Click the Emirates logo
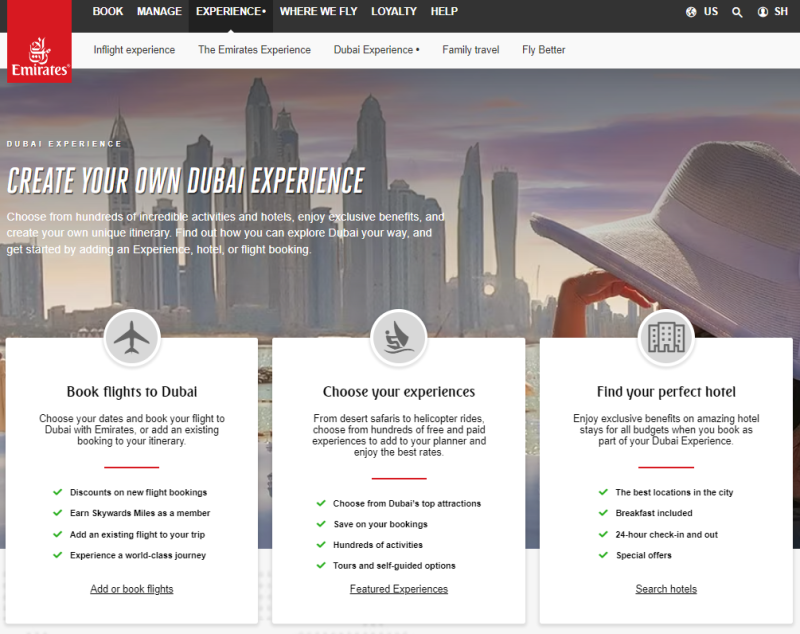Image resolution: width=800 pixels, height=634 pixels. 39,41
